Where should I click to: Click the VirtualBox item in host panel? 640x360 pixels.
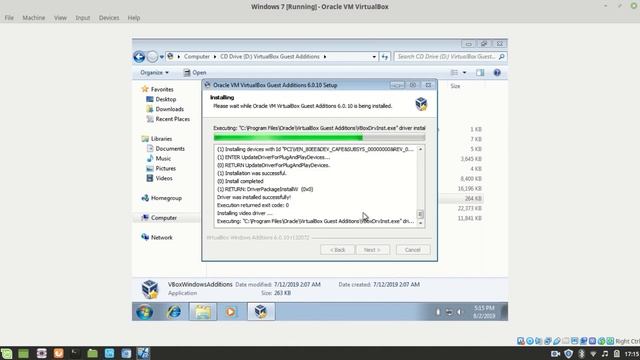[x=143, y=353]
